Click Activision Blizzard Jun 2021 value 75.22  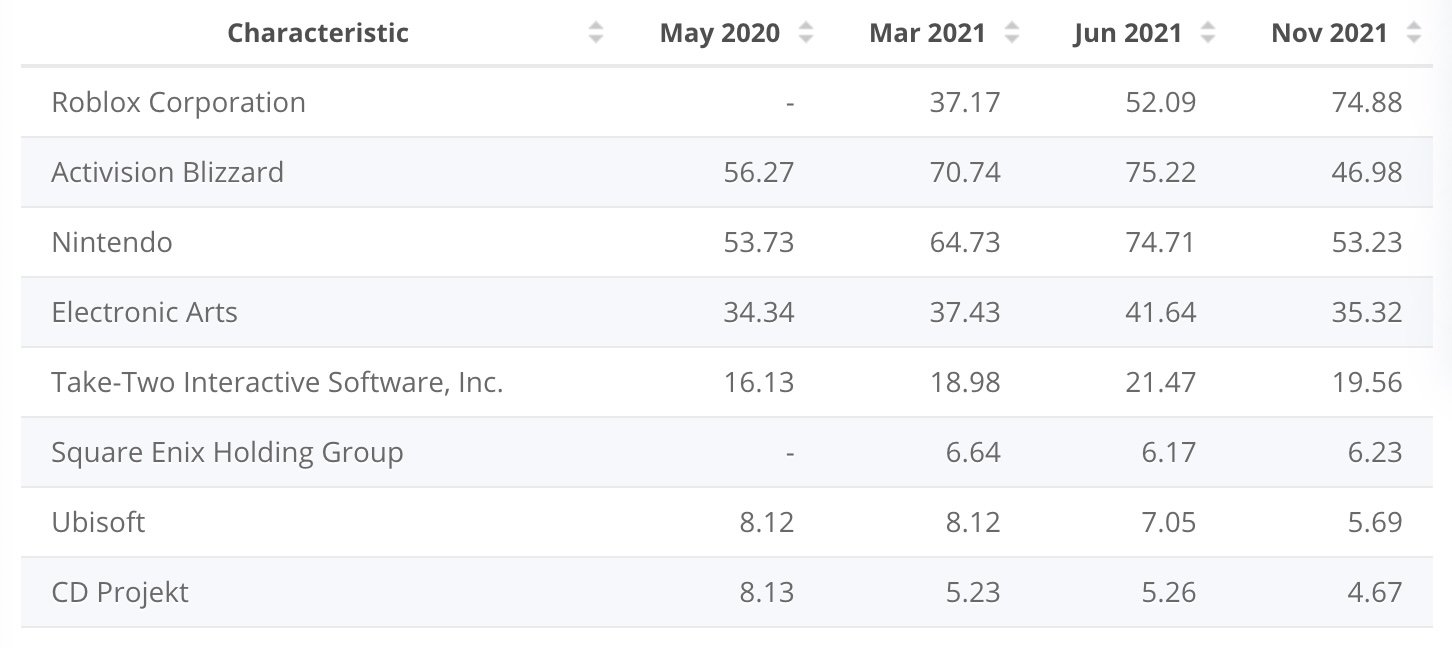click(x=1161, y=172)
